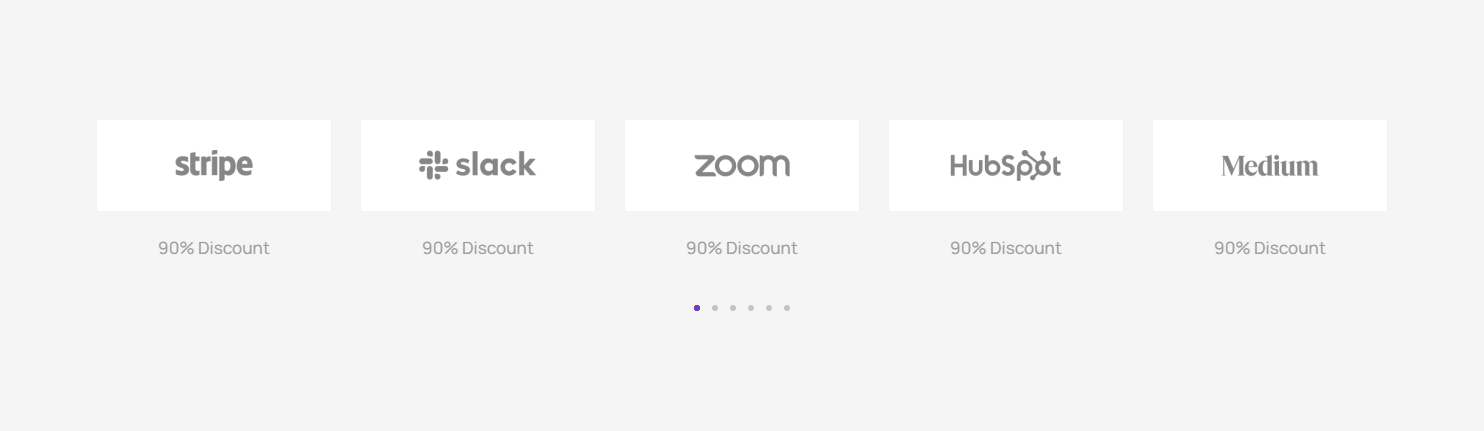The height and width of the screenshot is (431, 1484).
Task: Select the active purple carousel dot
Action: [697, 308]
